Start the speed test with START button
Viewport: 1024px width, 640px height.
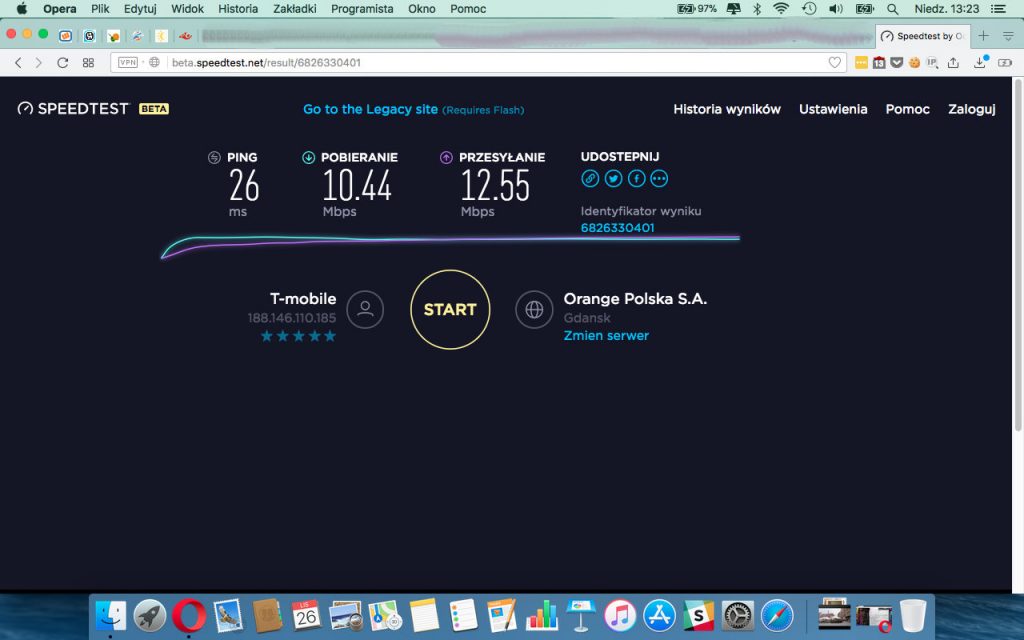pos(450,310)
